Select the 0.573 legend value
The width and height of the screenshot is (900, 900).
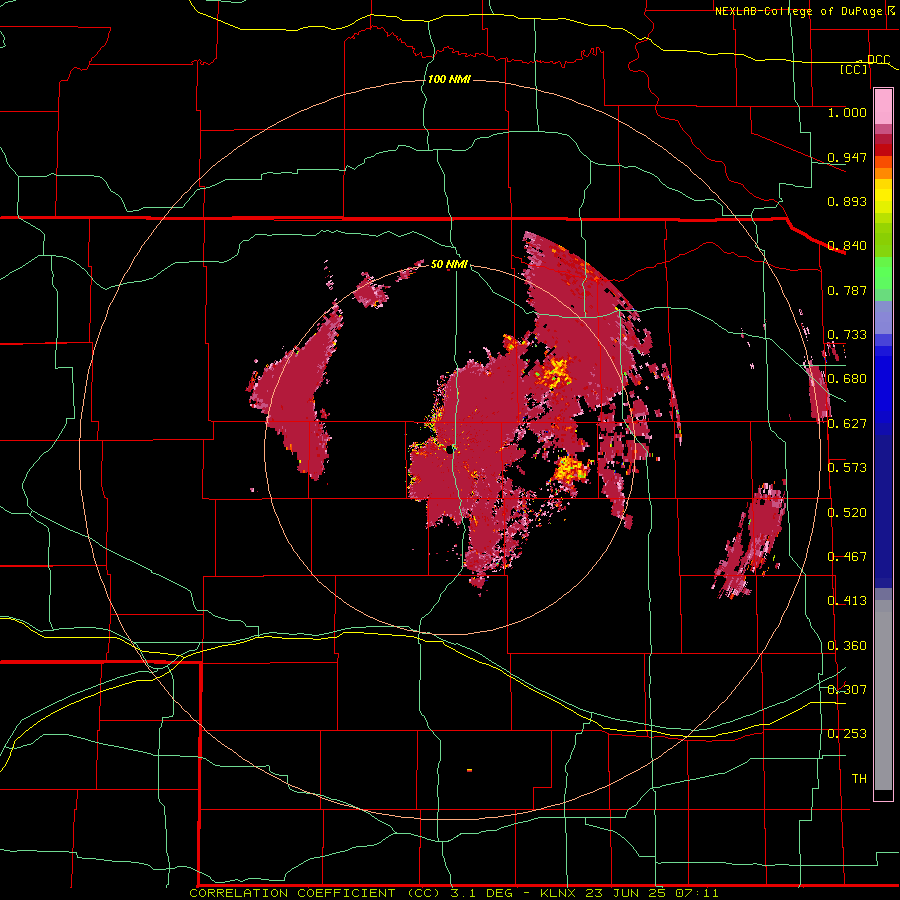tap(847, 468)
